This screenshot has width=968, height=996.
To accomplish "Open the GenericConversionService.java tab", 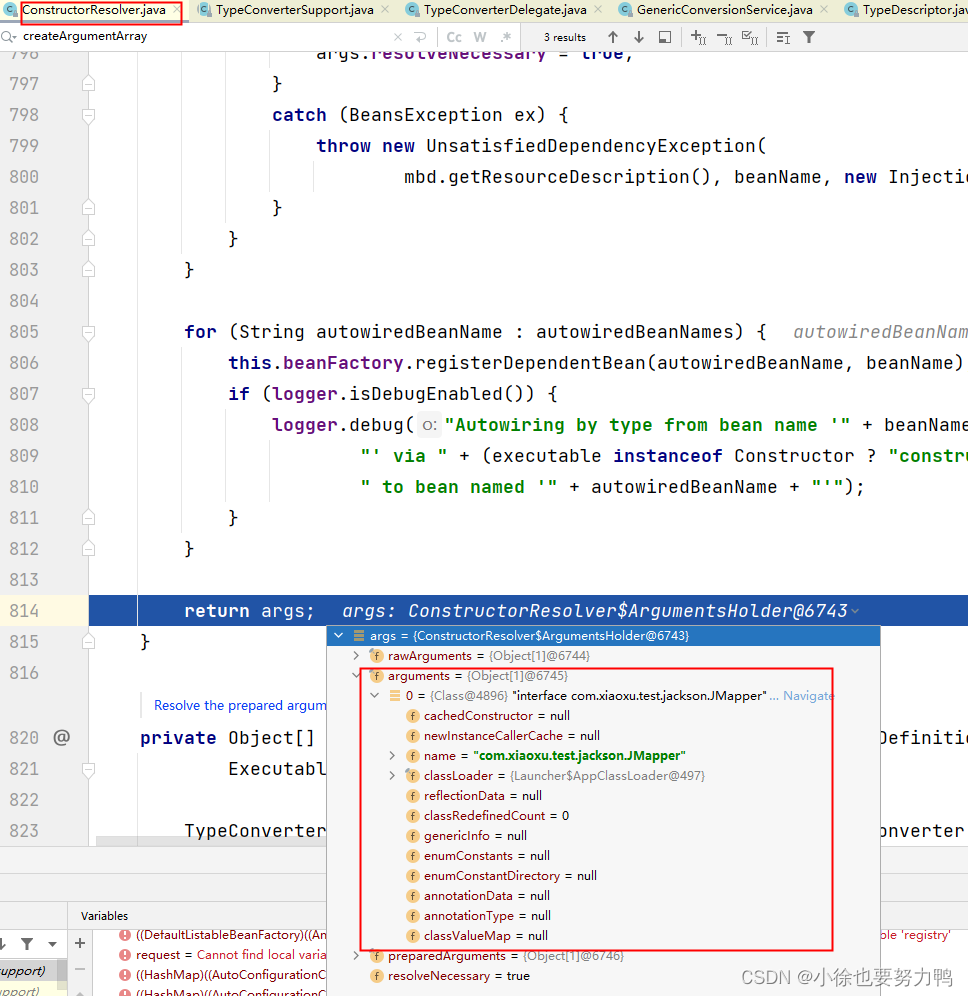I will (724, 10).
